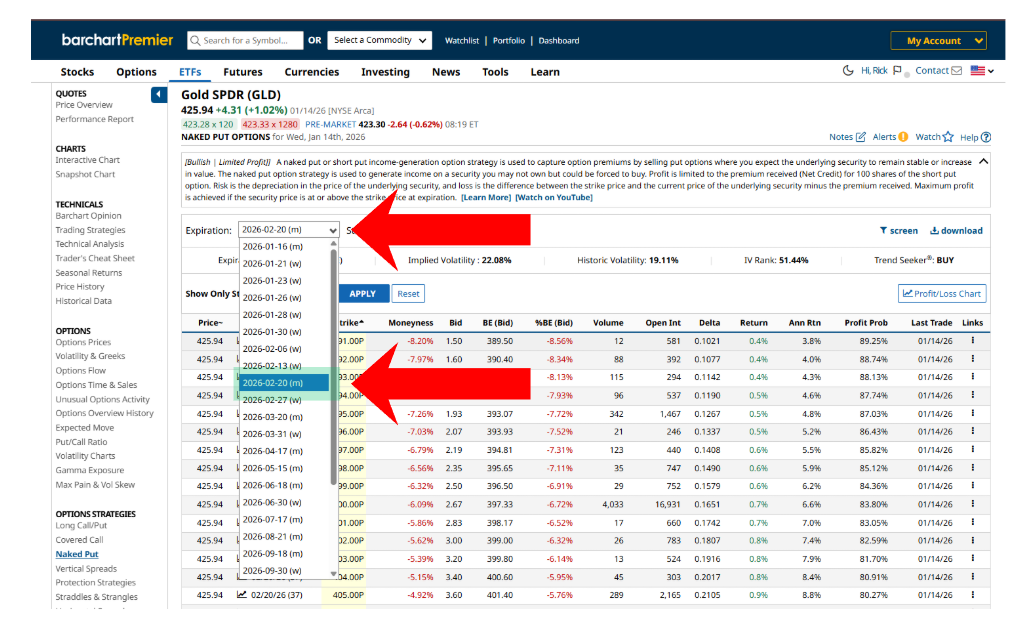Open the My Account dropdown
This screenshot has height=622, width=1031.
[938, 41]
